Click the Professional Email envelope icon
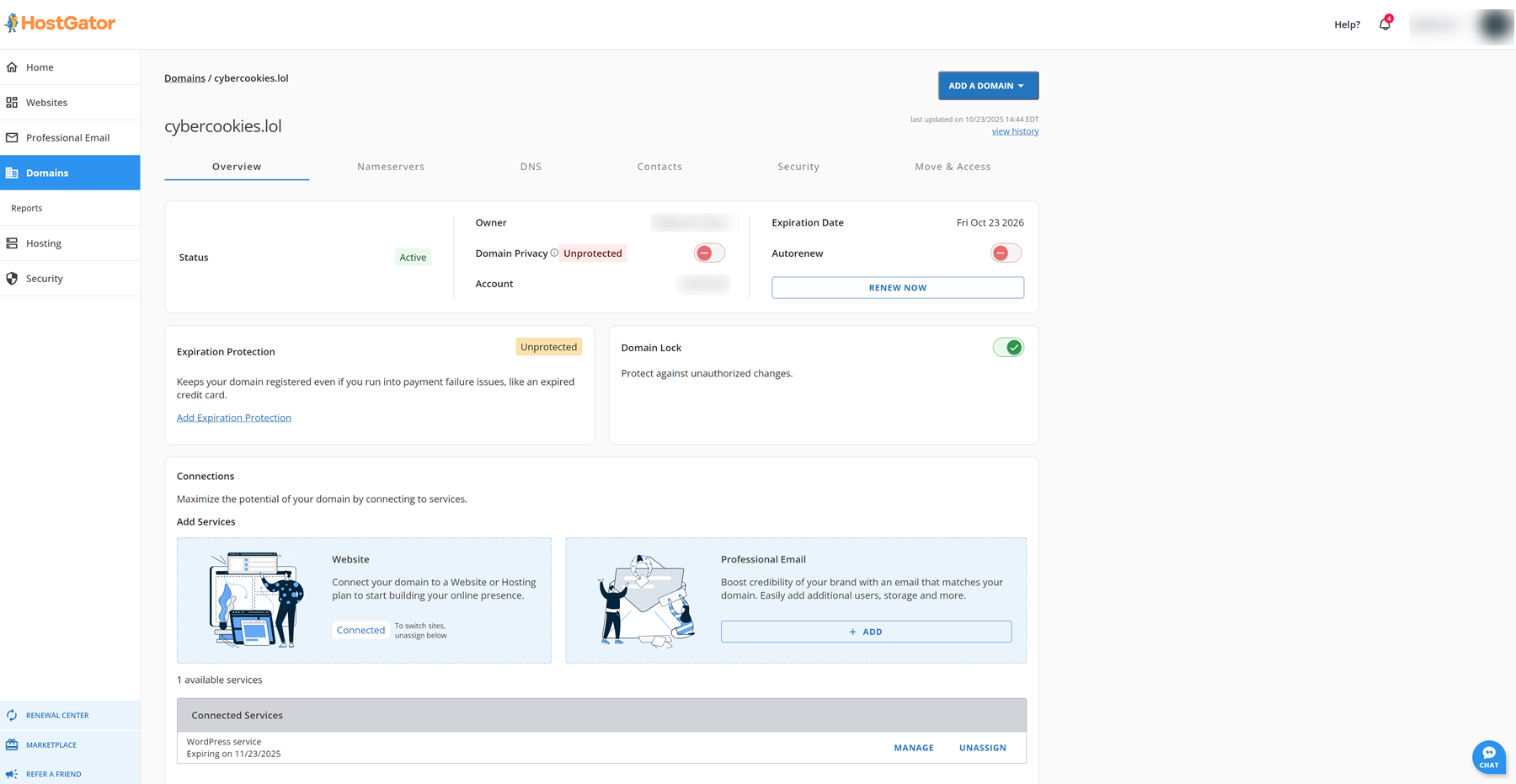Screen dimensions: 1516x784 pyautogui.click(x=12, y=138)
